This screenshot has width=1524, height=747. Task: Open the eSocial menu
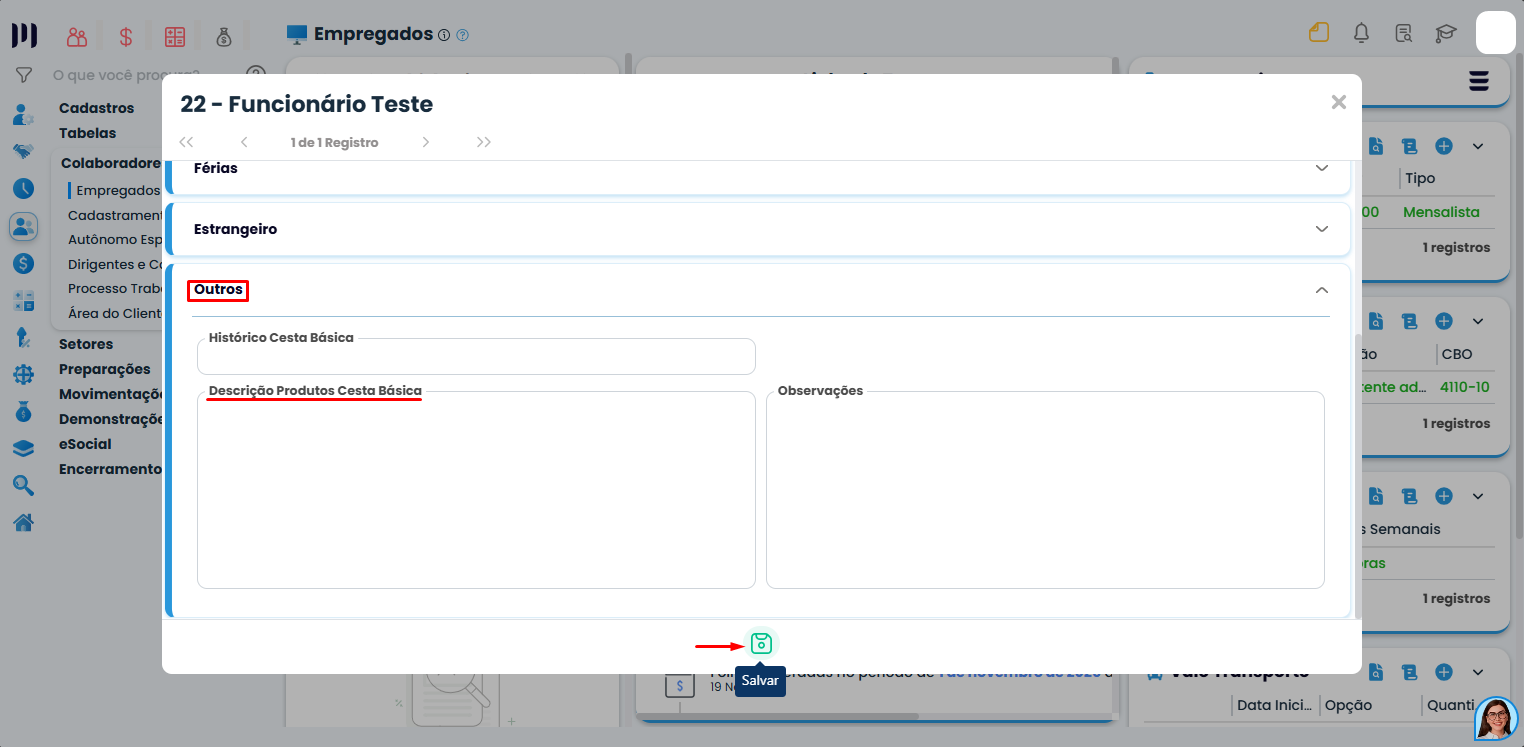click(85, 444)
